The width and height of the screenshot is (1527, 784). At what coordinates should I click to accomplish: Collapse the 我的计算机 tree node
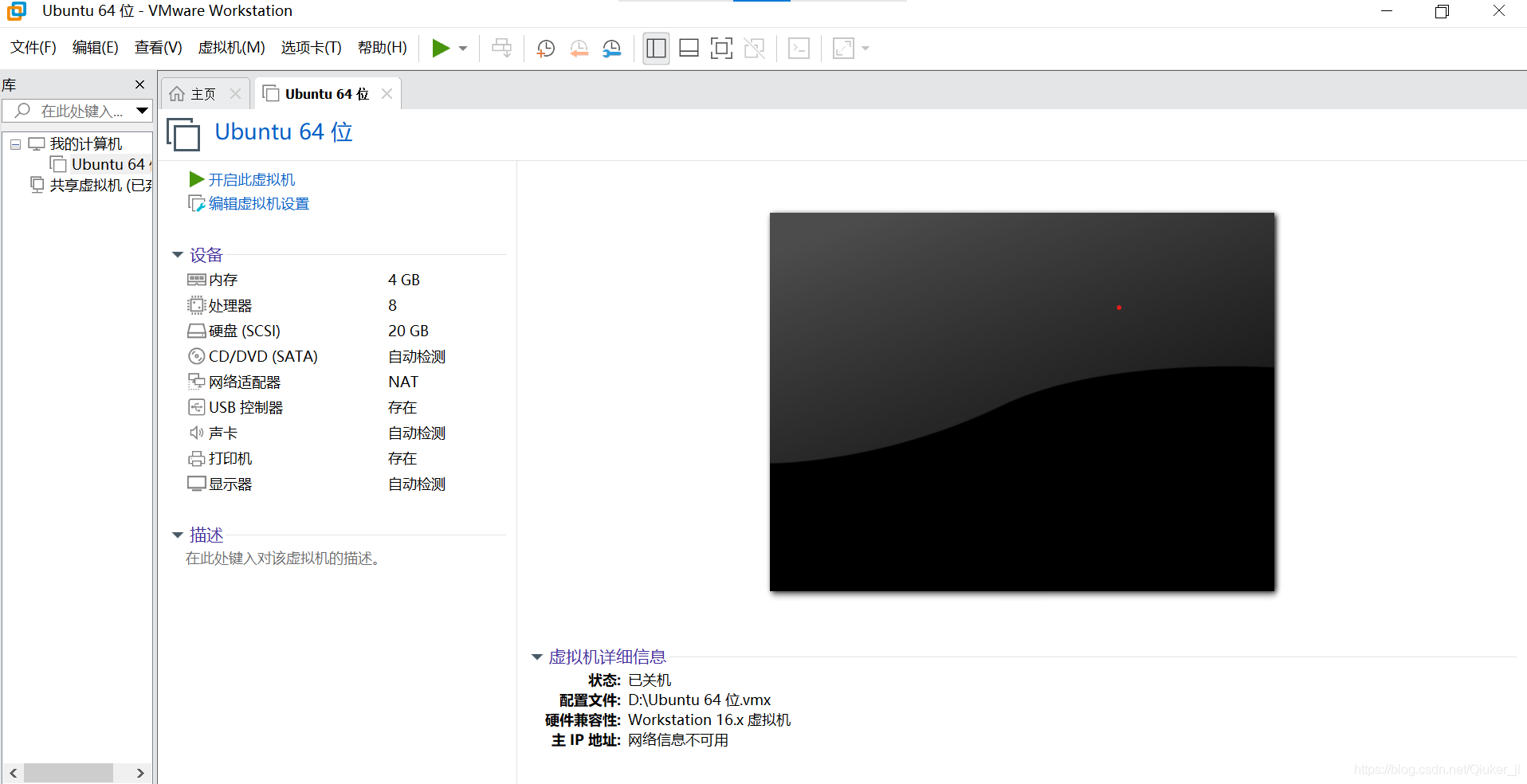[x=15, y=144]
